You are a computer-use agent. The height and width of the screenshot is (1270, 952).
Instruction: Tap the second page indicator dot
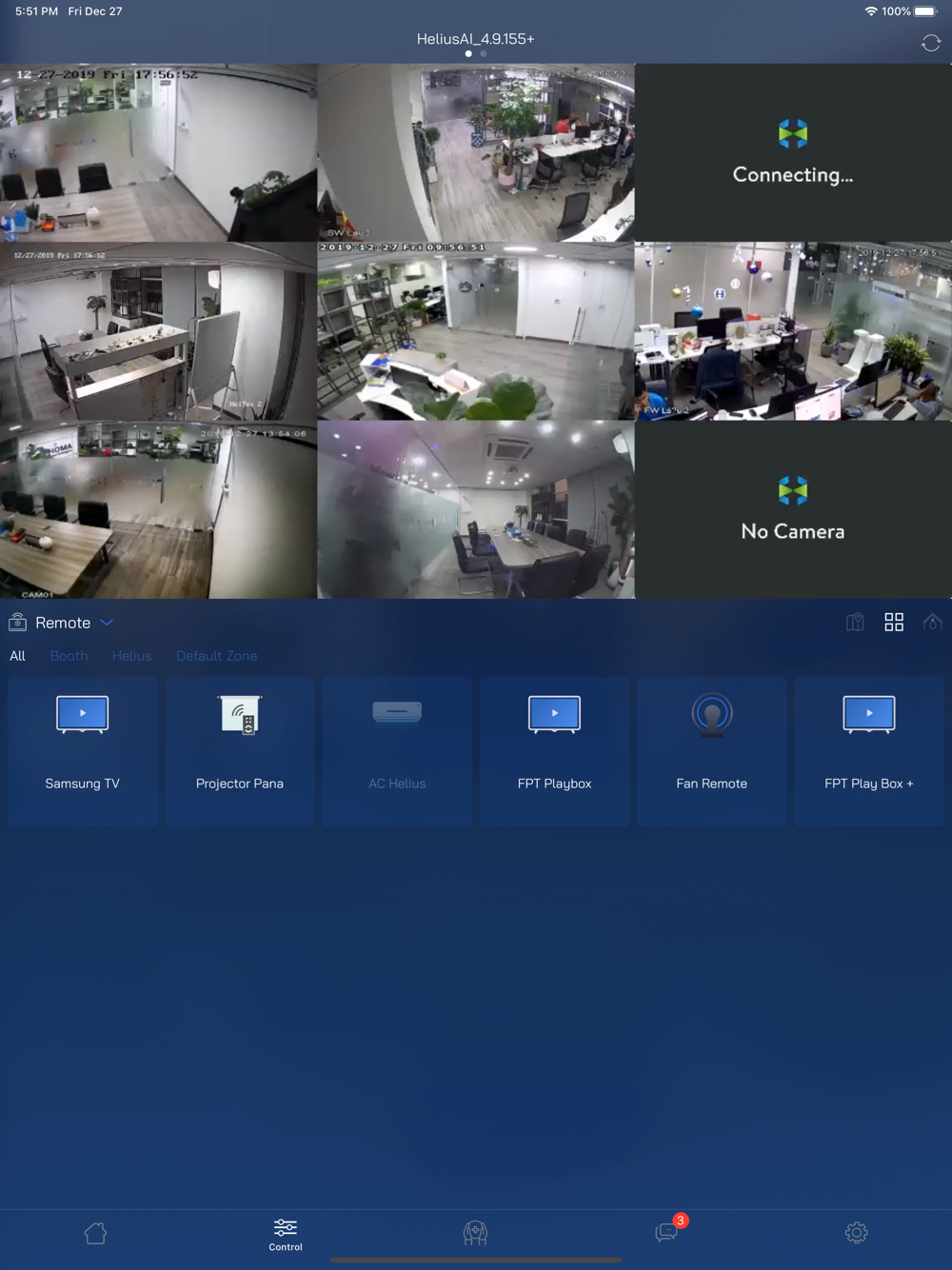tap(484, 54)
